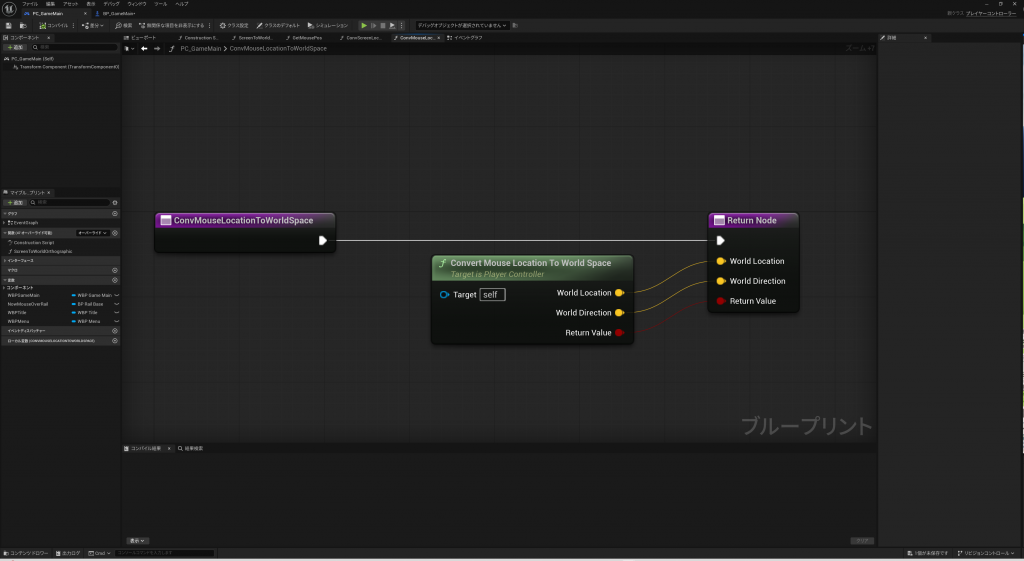Add new event dispatcher plus icon
The width and height of the screenshot is (1024, 561).
115,330
